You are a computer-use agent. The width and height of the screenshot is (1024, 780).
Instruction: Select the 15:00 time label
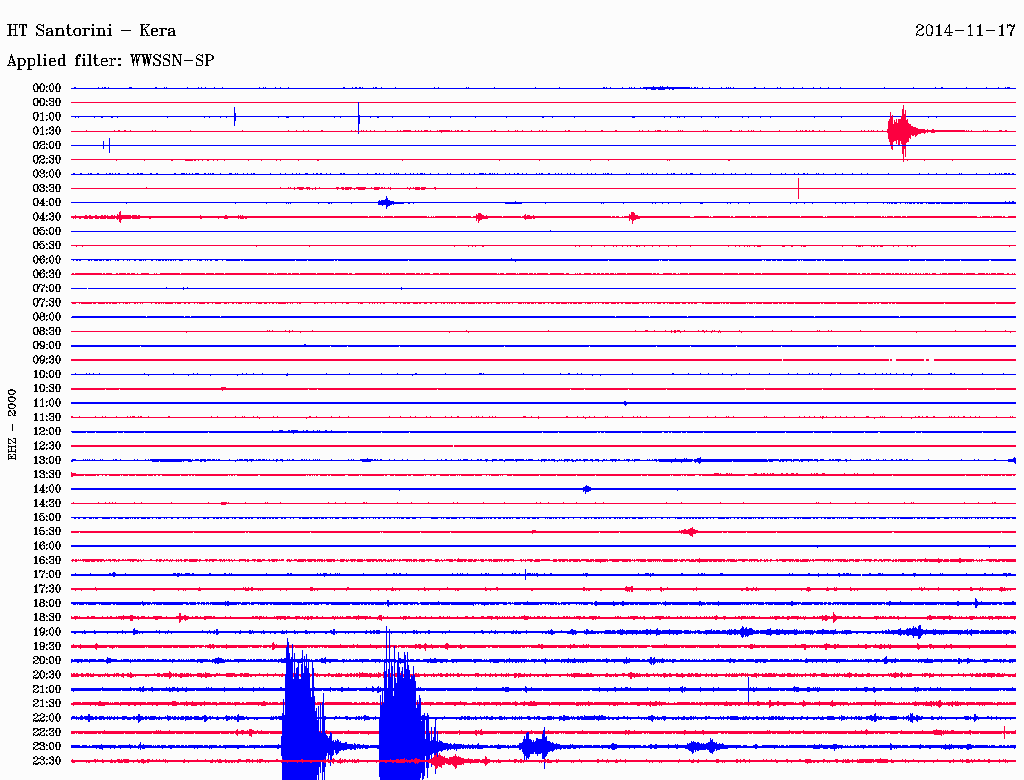47,517
